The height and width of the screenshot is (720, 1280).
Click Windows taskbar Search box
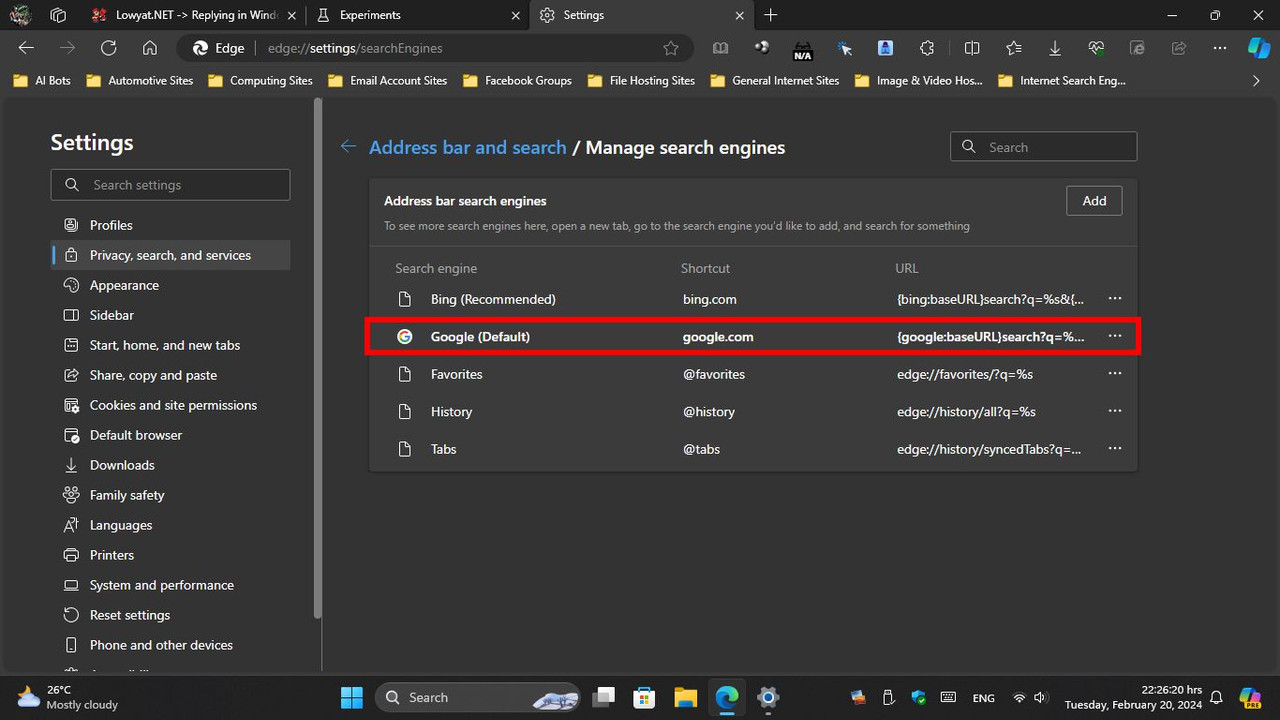pos(478,697)
